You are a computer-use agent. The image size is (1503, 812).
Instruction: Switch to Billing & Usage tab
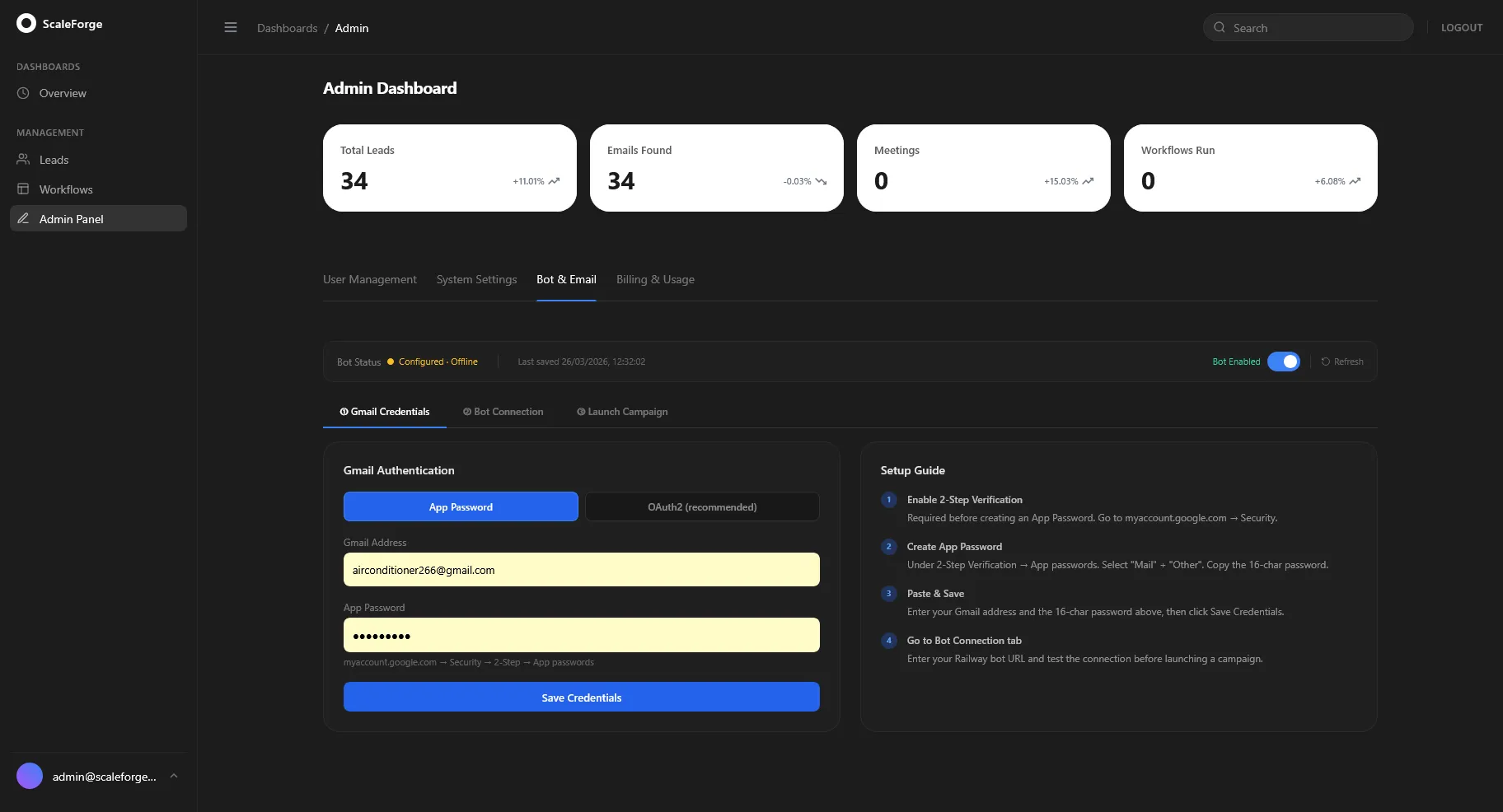pos(655,279)
